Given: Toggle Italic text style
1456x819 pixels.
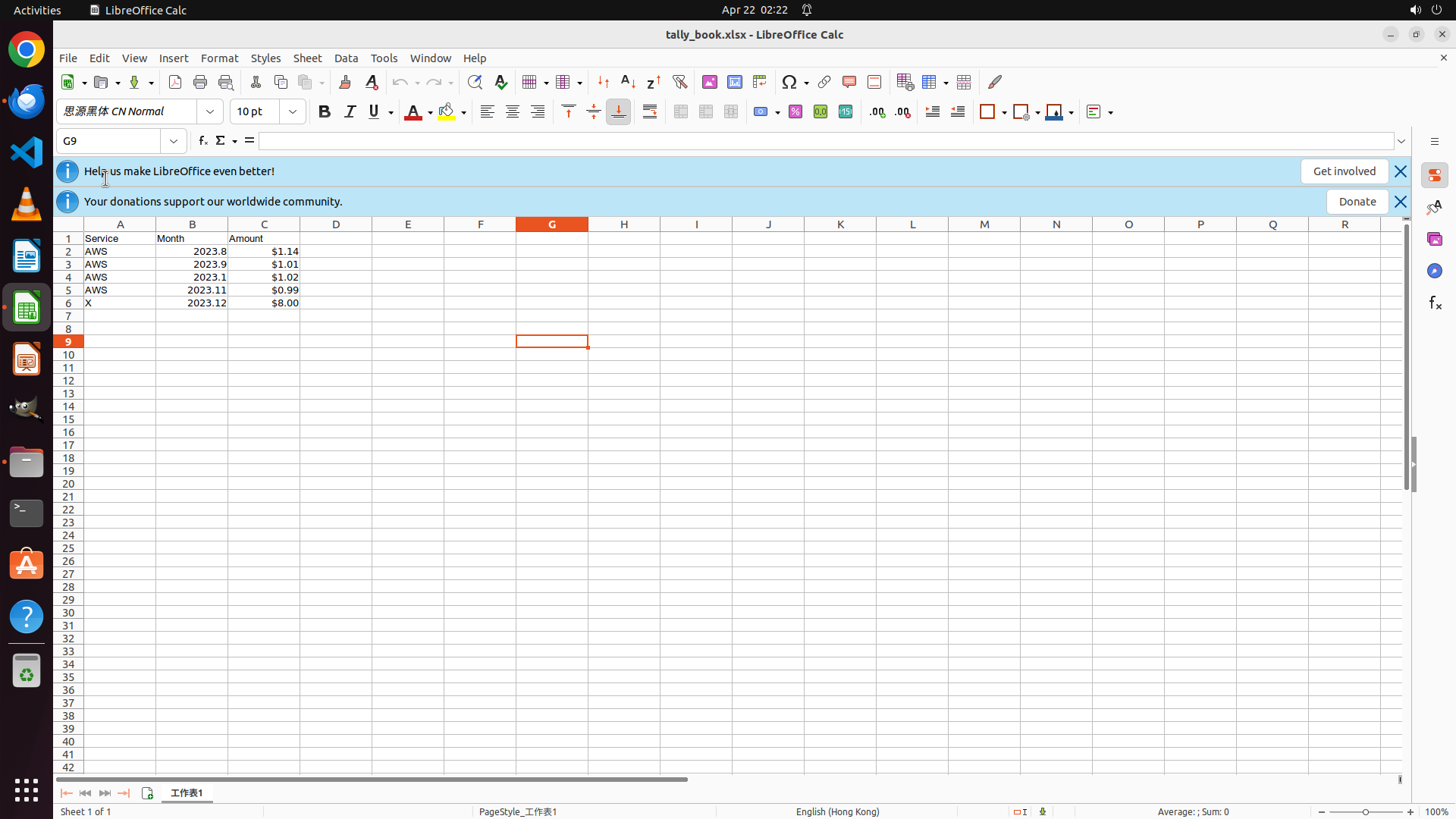Looking at the screenshot, I should pyautogui.click(x=350, y=111).
